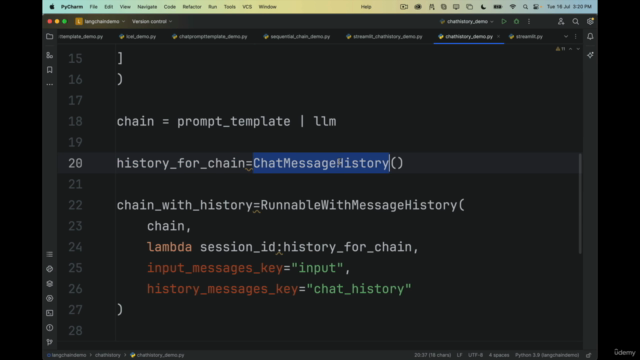640x360 pixels.
Task: Click line:column position 20:37 indicator
Action: [432, 355]
